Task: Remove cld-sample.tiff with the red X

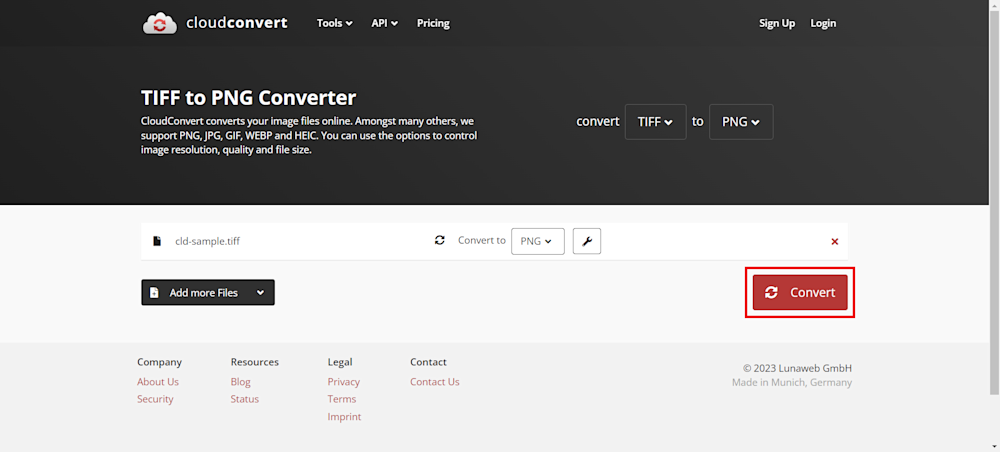Action: [834, 242]
